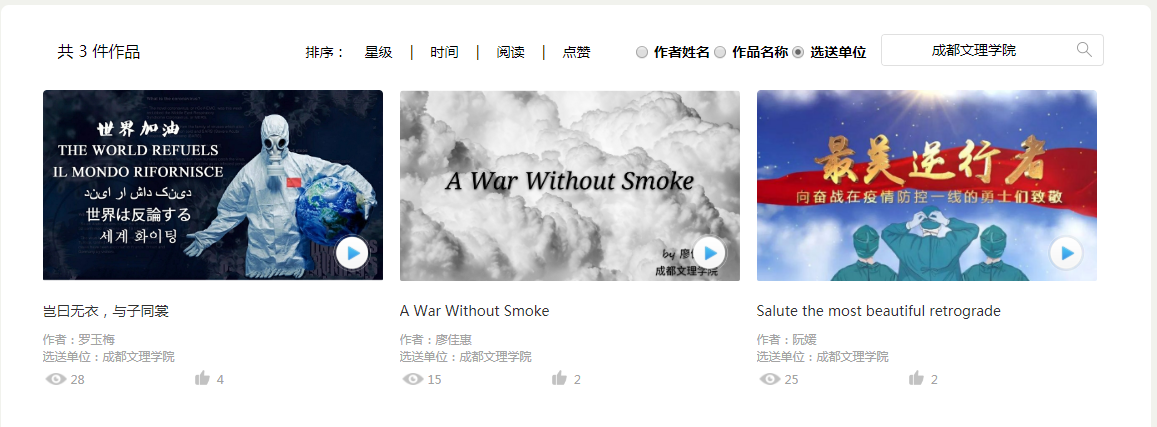
Task: Click thumbs-up icon for 阮媛's work
Action: point(916,379)
